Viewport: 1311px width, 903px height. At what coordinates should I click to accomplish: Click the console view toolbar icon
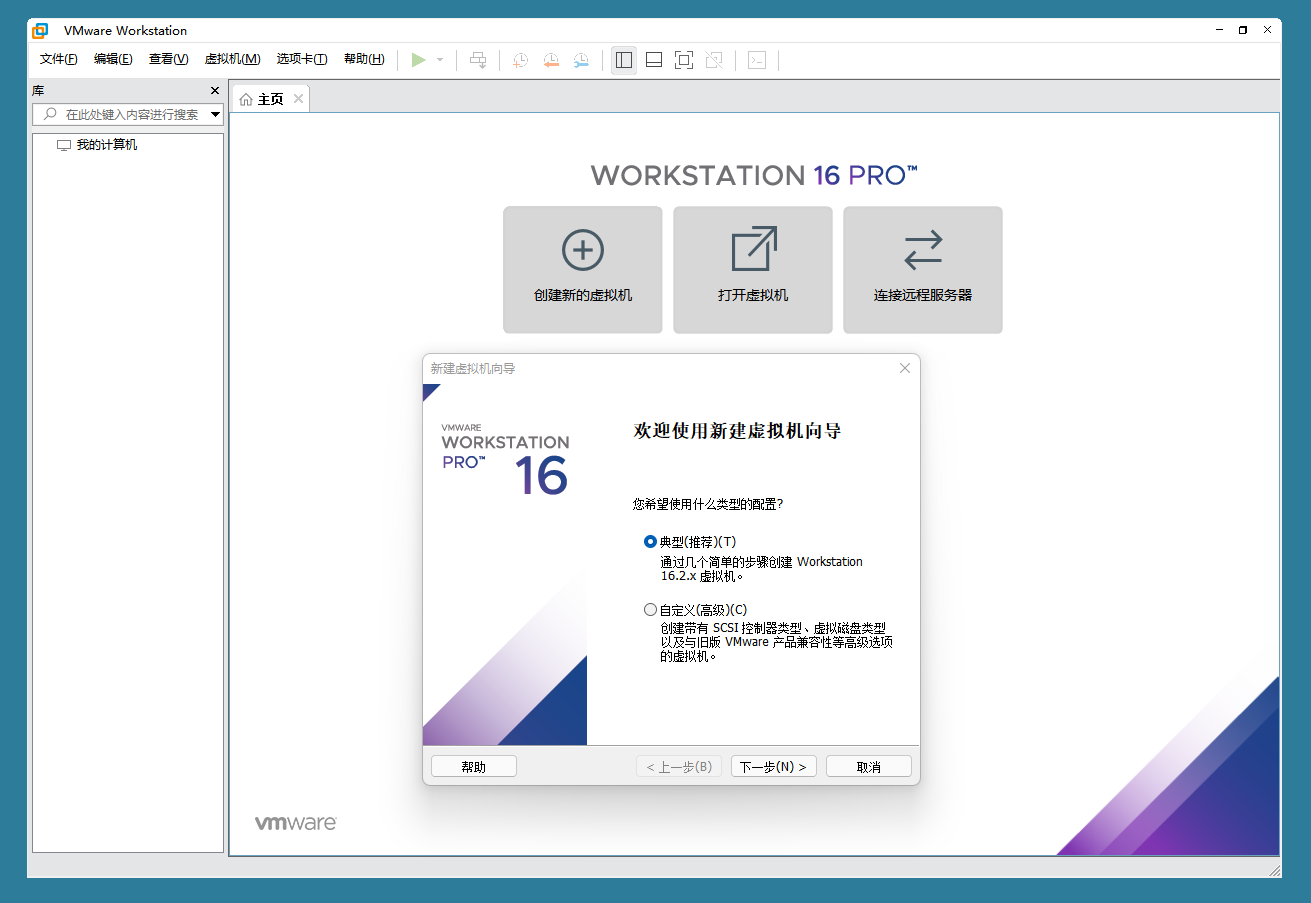tap(757, 60)
